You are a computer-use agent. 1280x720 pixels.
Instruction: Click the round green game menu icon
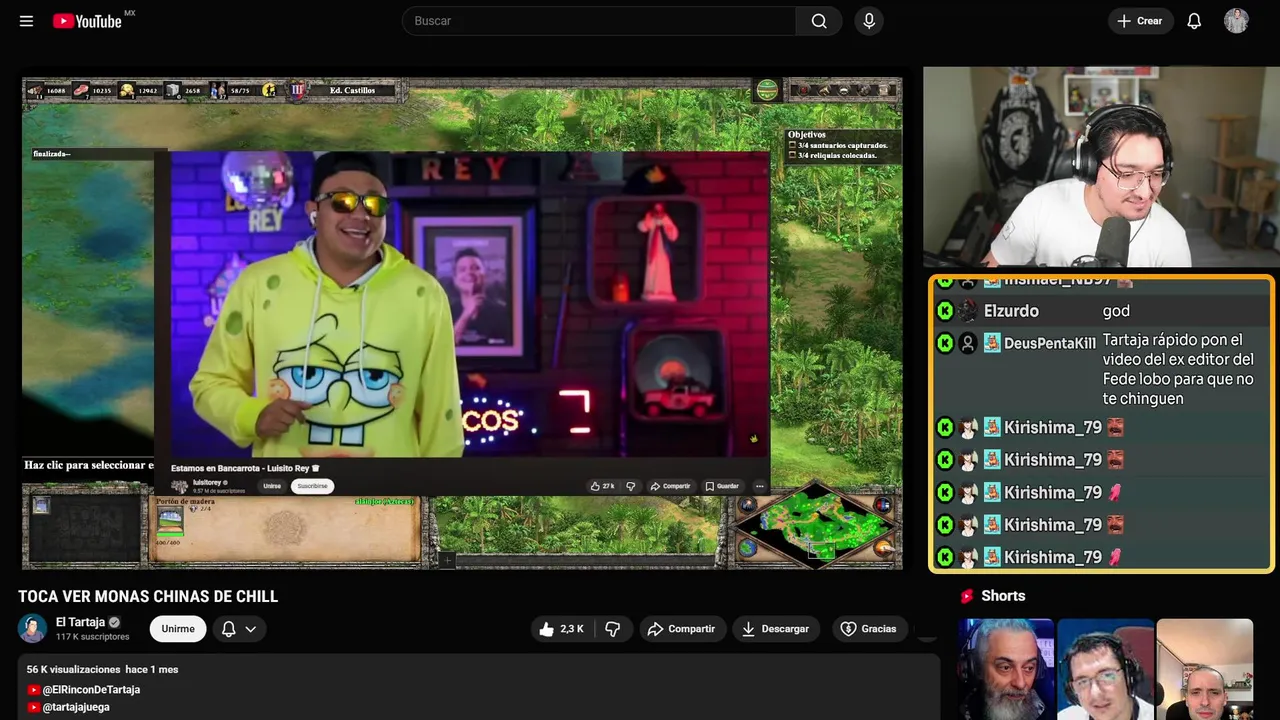click(x=767, y=90)
